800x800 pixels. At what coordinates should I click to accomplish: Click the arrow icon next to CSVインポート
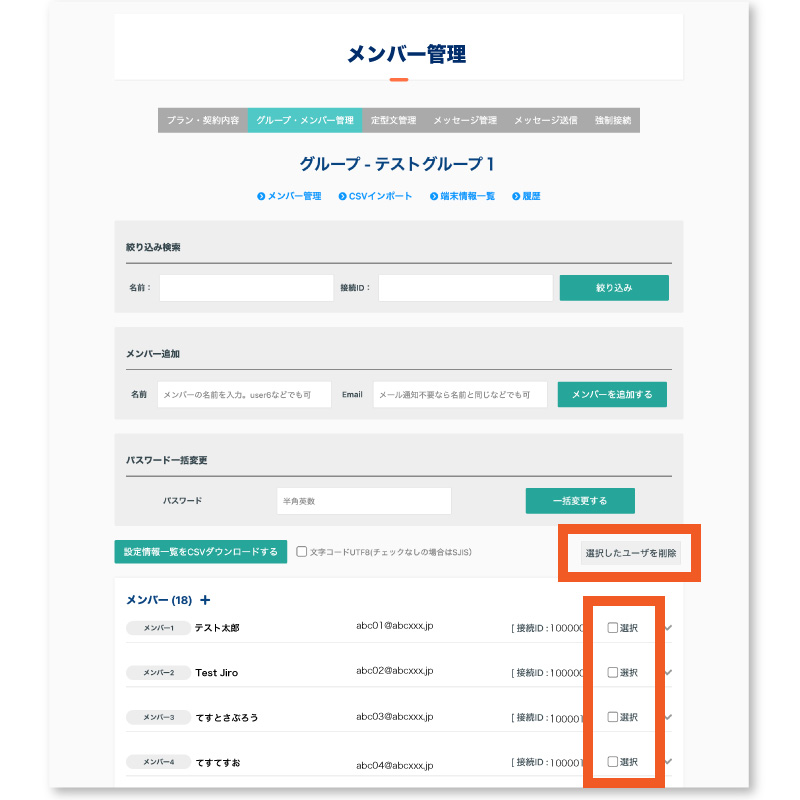(x=342, y=197)
